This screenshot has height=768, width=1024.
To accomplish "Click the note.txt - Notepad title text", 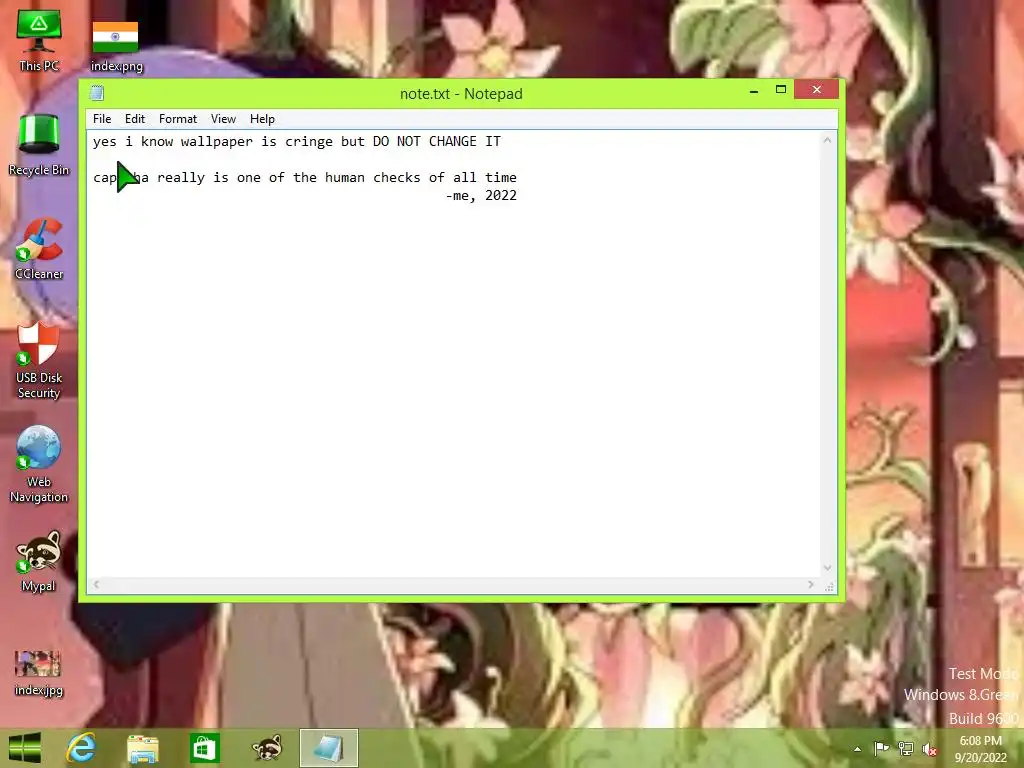I will [x=461, y=93].
